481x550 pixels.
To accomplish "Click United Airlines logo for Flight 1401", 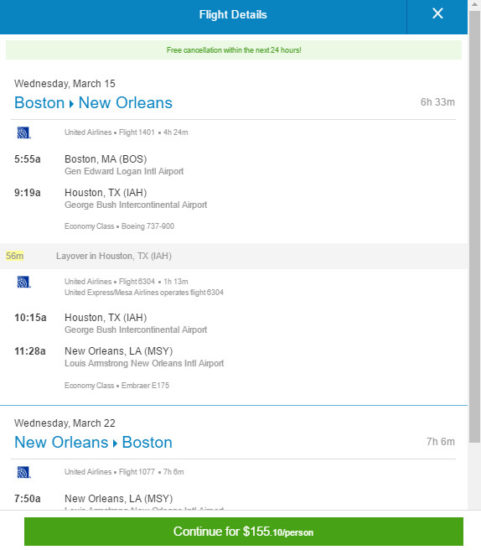I will tap(24, 133).
